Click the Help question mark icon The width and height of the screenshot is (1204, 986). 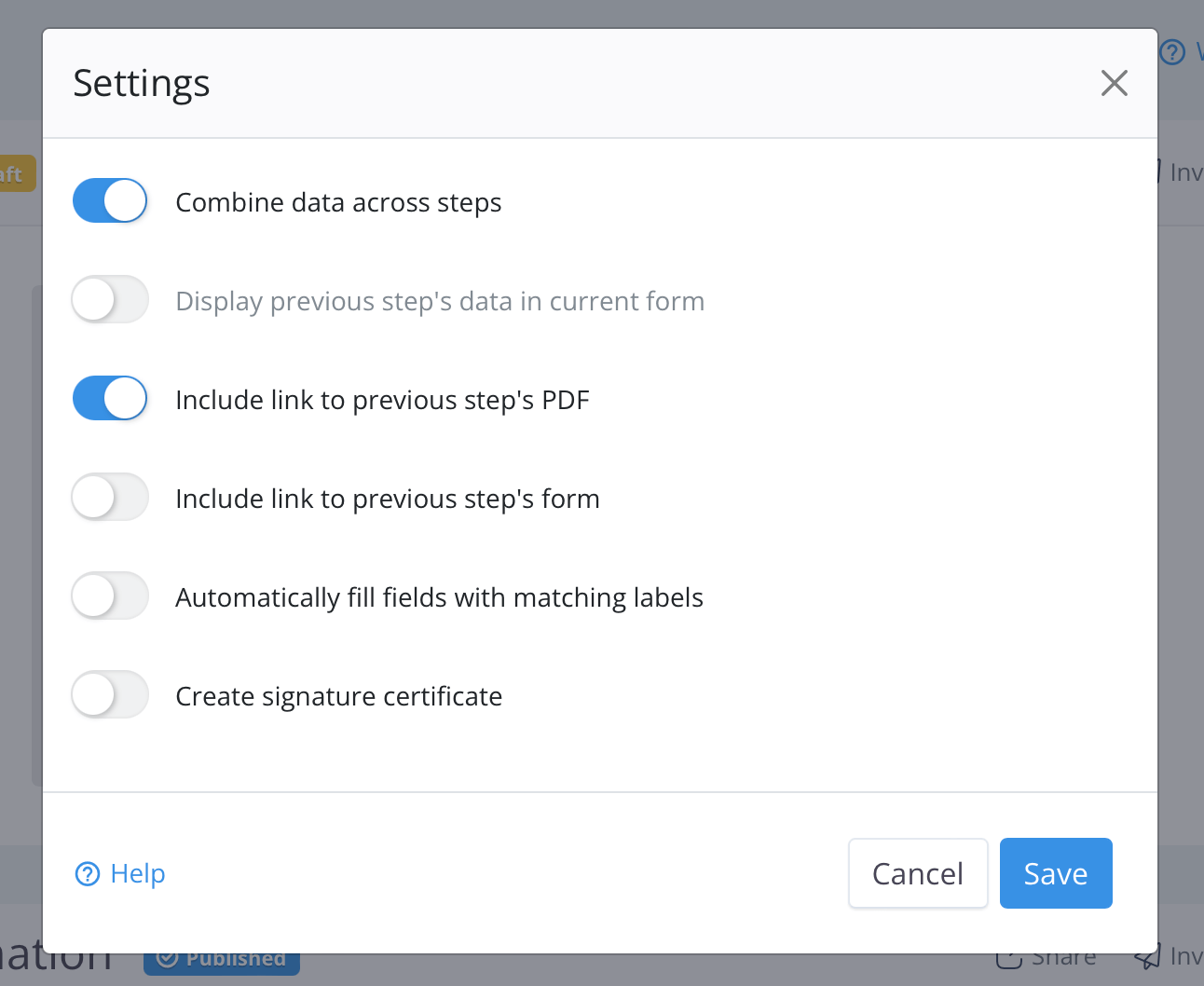click(88, 874)
